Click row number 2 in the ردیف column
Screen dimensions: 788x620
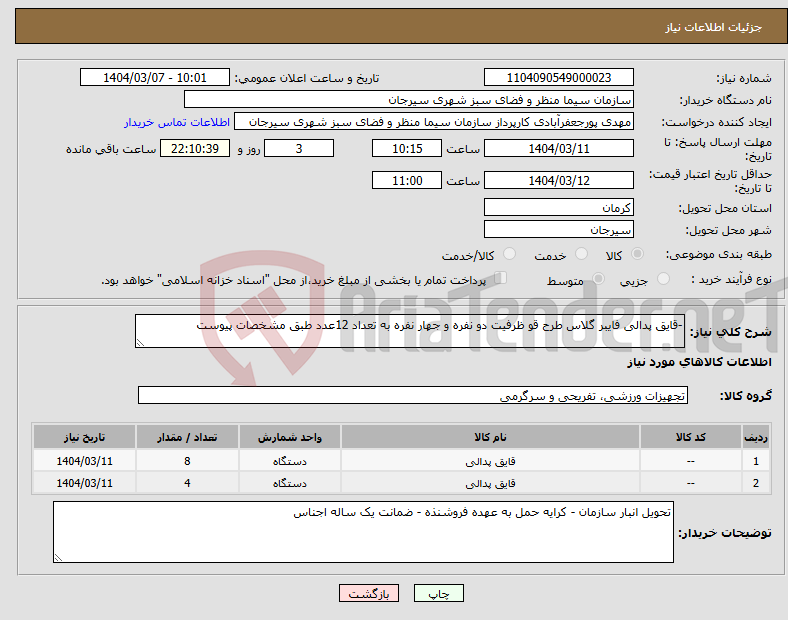point(756,483)
